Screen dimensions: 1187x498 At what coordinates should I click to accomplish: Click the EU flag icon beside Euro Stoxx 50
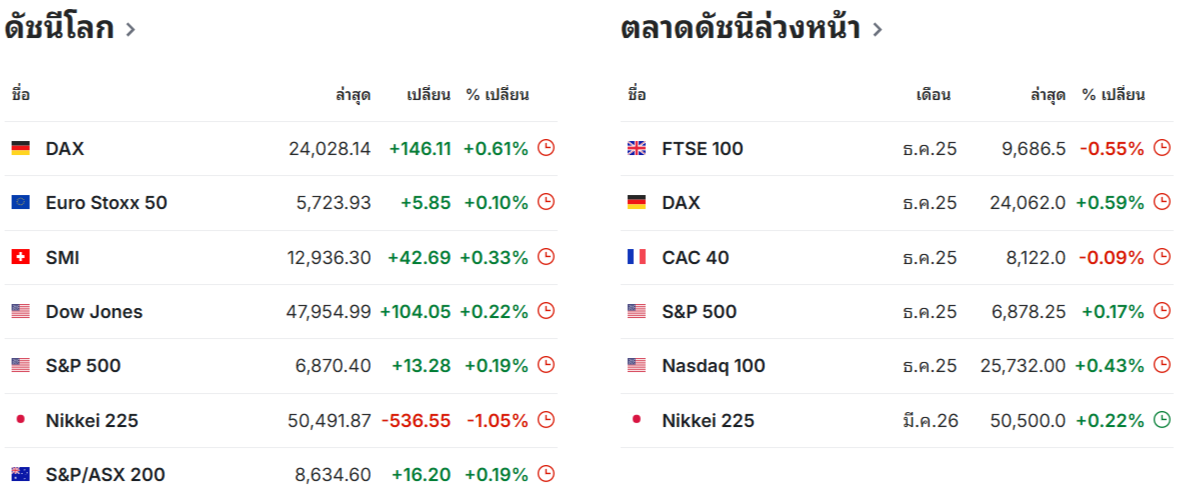(20, 203)
